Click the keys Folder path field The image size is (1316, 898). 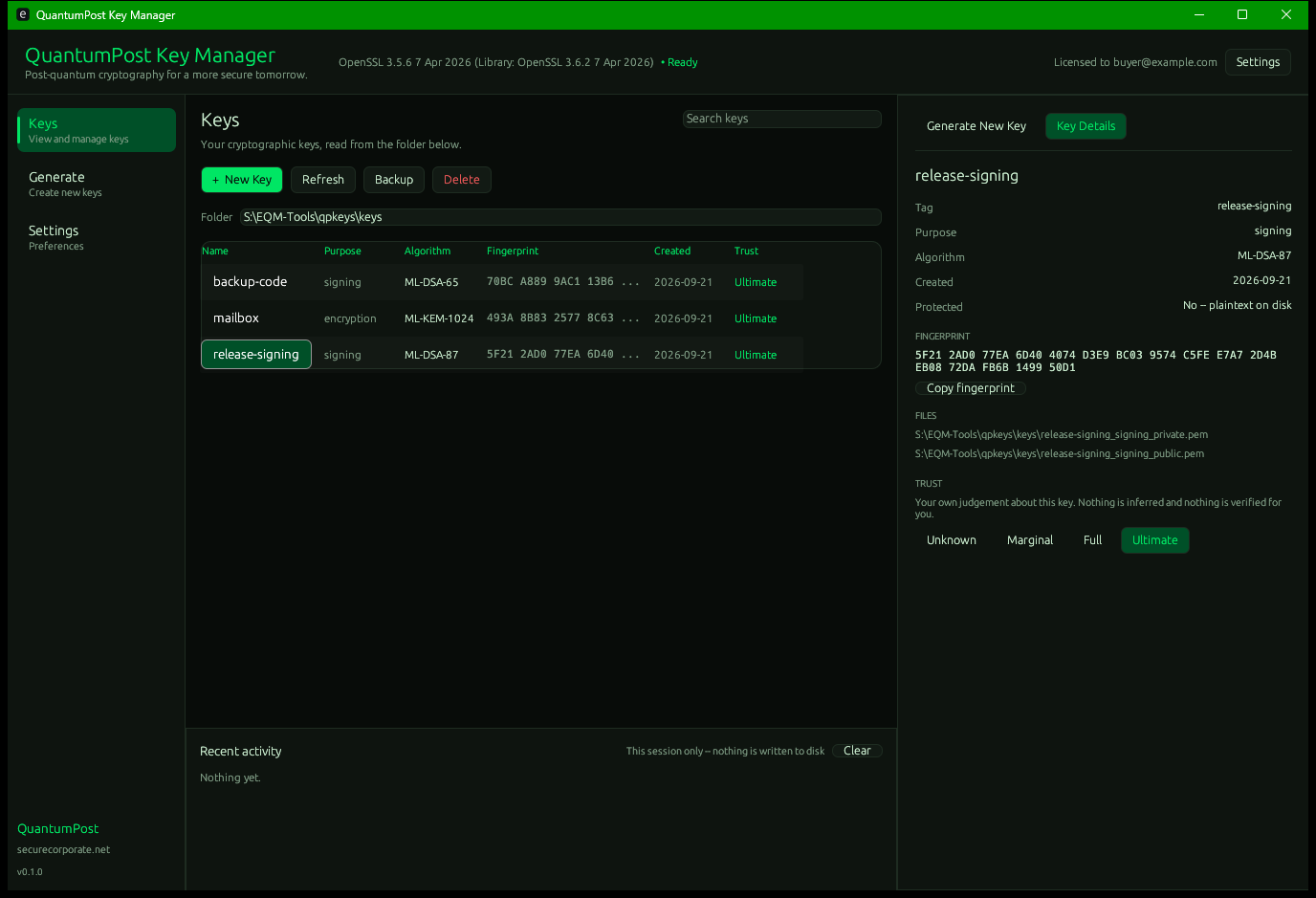pyautogui.click(x=560, y=217)
